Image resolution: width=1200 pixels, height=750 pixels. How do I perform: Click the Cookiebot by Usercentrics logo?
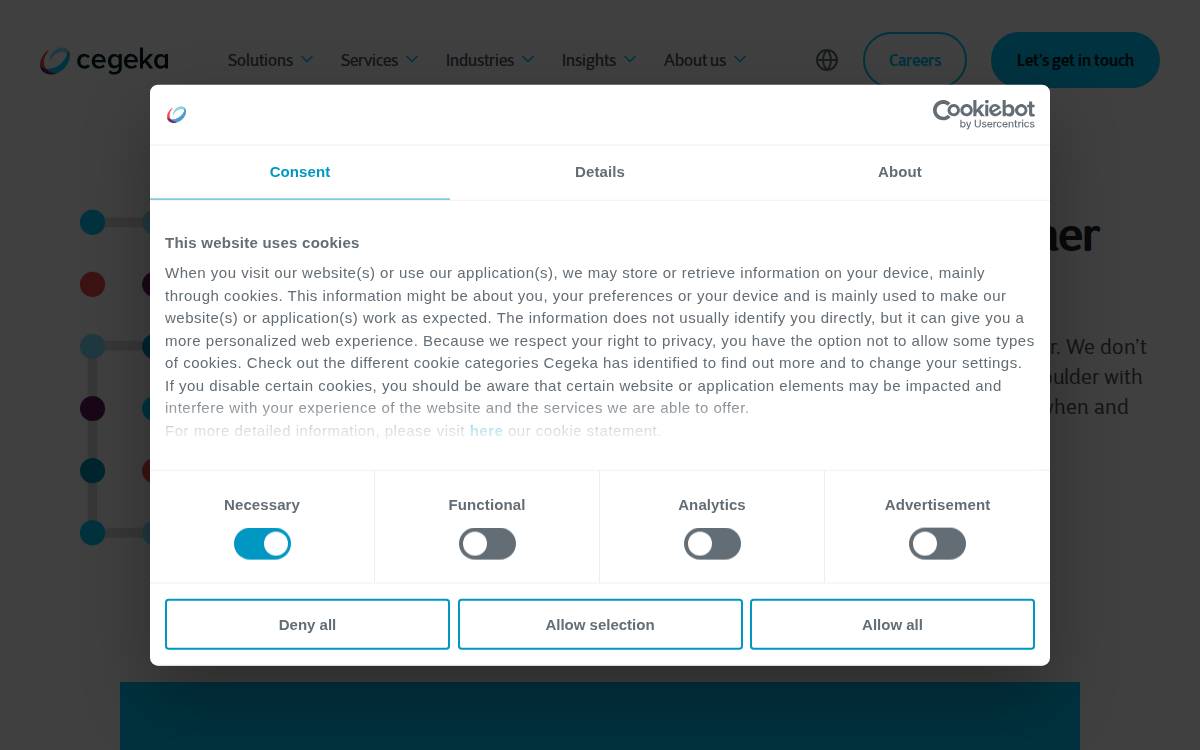[984, 114]
